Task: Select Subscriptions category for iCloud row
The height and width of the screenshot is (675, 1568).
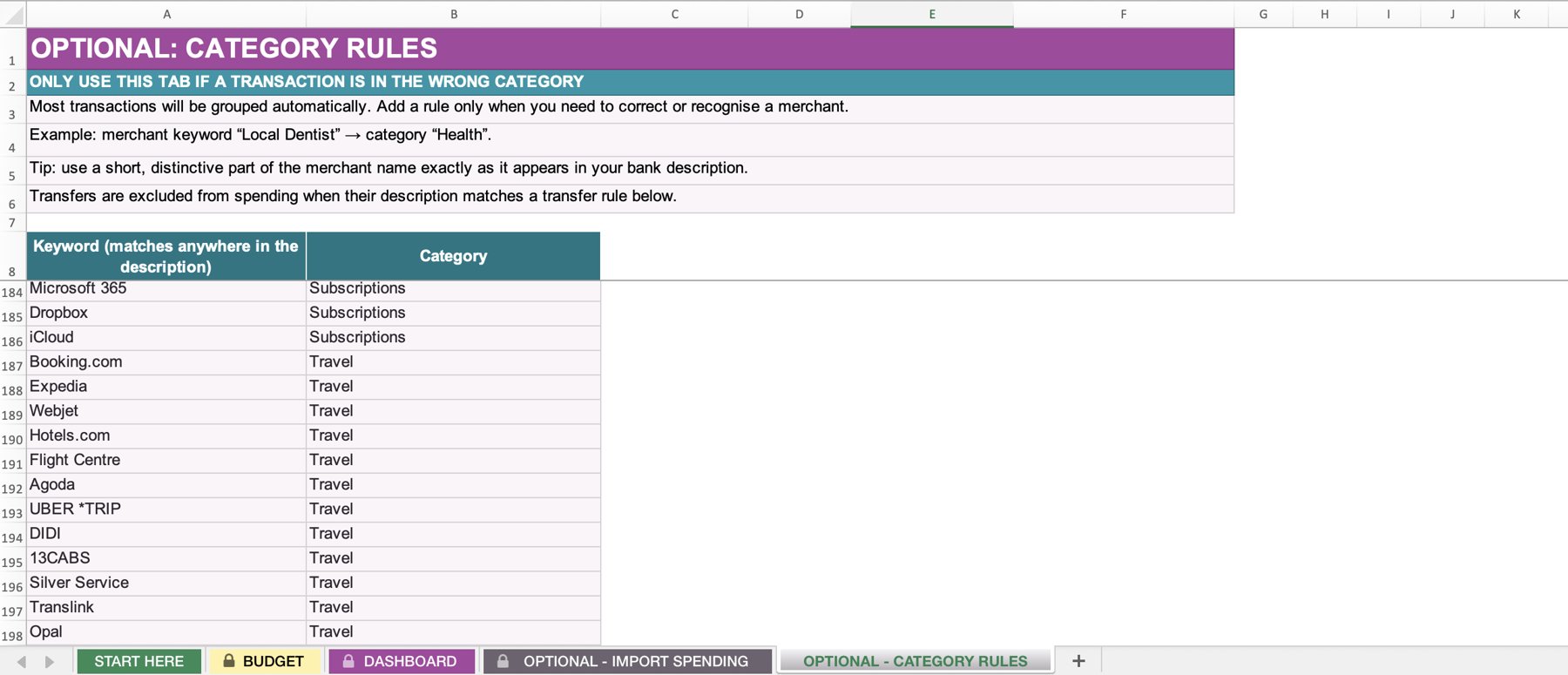Action: tap(453, 338)
